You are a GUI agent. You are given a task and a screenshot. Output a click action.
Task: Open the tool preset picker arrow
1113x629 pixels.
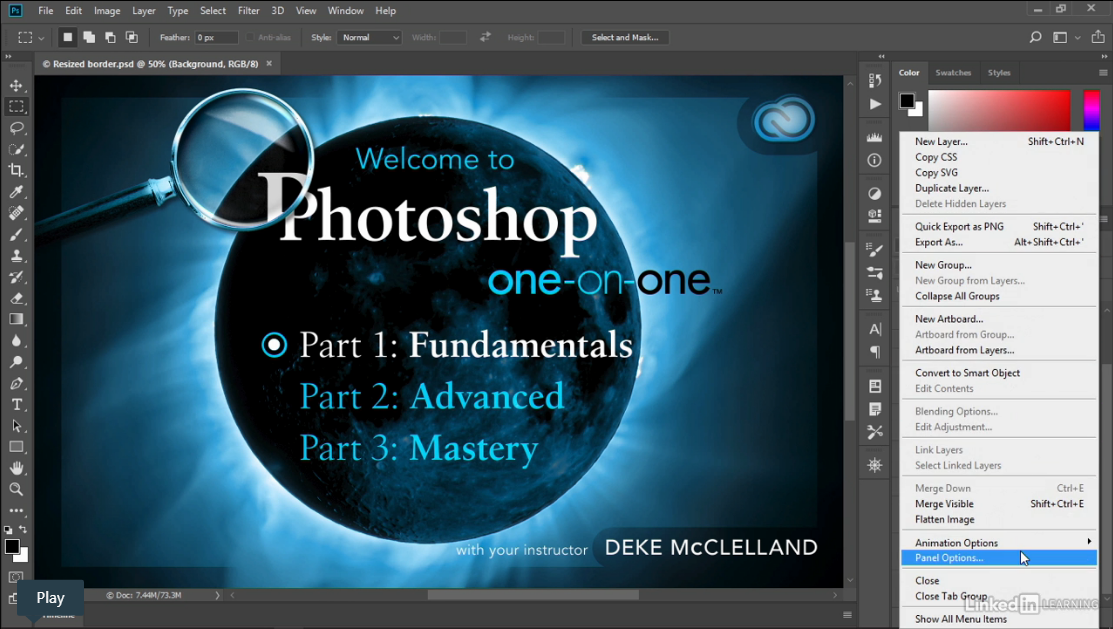[x=41, y=38]
